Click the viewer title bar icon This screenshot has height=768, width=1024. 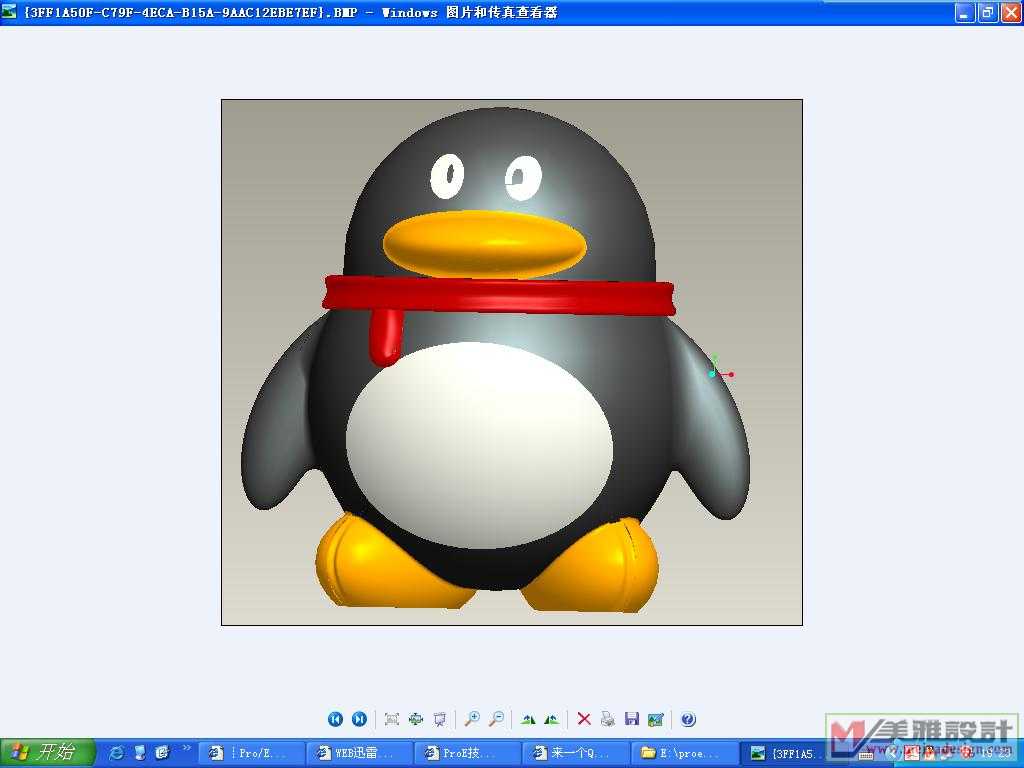tap(9, 12)
